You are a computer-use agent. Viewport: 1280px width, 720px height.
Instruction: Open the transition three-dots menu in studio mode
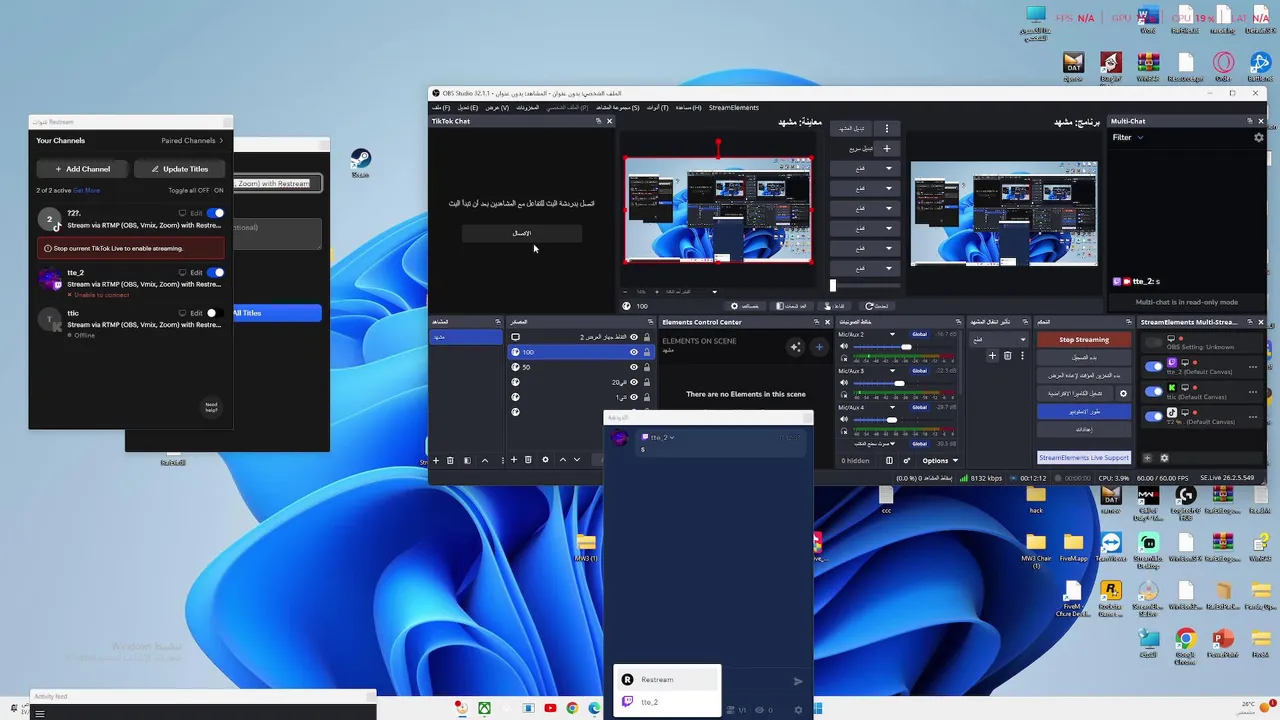pos(886,128)
